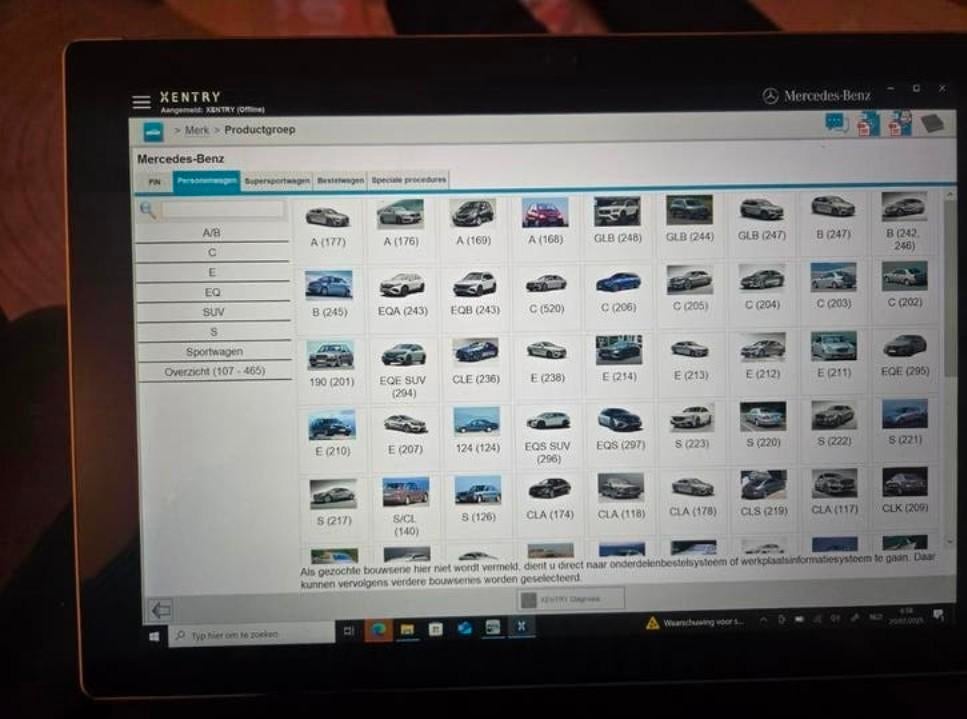967x719 pixels.
Task: Toggle the EQ class filter
Action: [213, 291]
